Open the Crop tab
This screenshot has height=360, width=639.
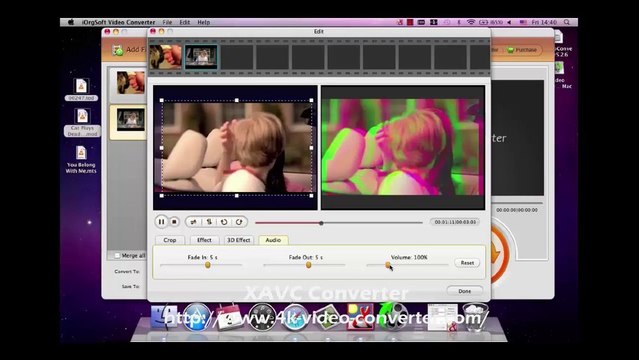pyautogui.click(x=170, y=240)
